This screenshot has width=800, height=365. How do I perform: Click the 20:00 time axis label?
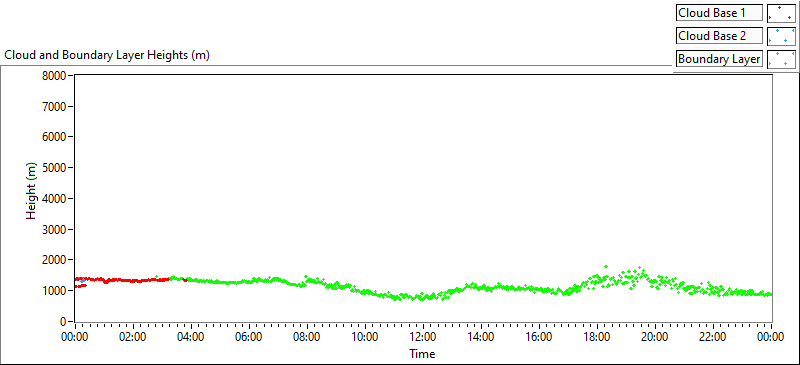pos(655,337)
